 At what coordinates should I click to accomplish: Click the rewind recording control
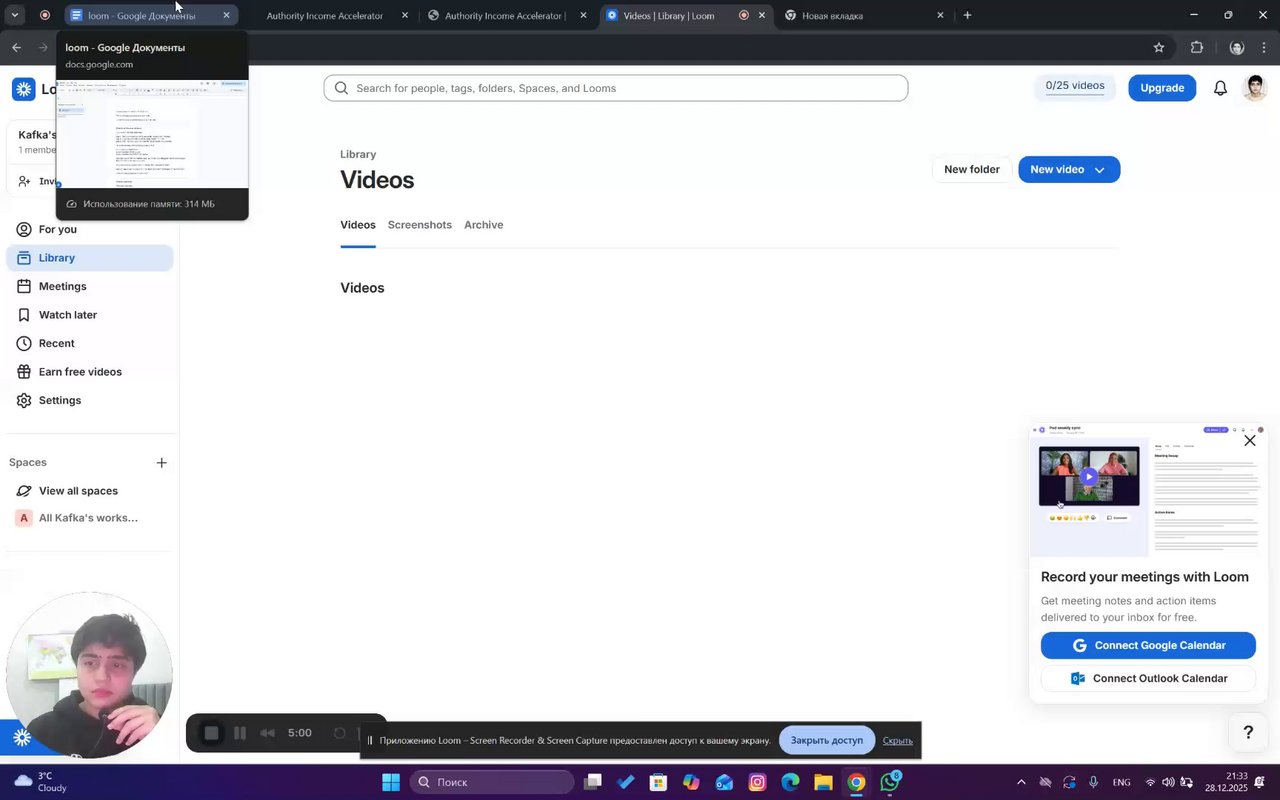click(x=267, y=733)
